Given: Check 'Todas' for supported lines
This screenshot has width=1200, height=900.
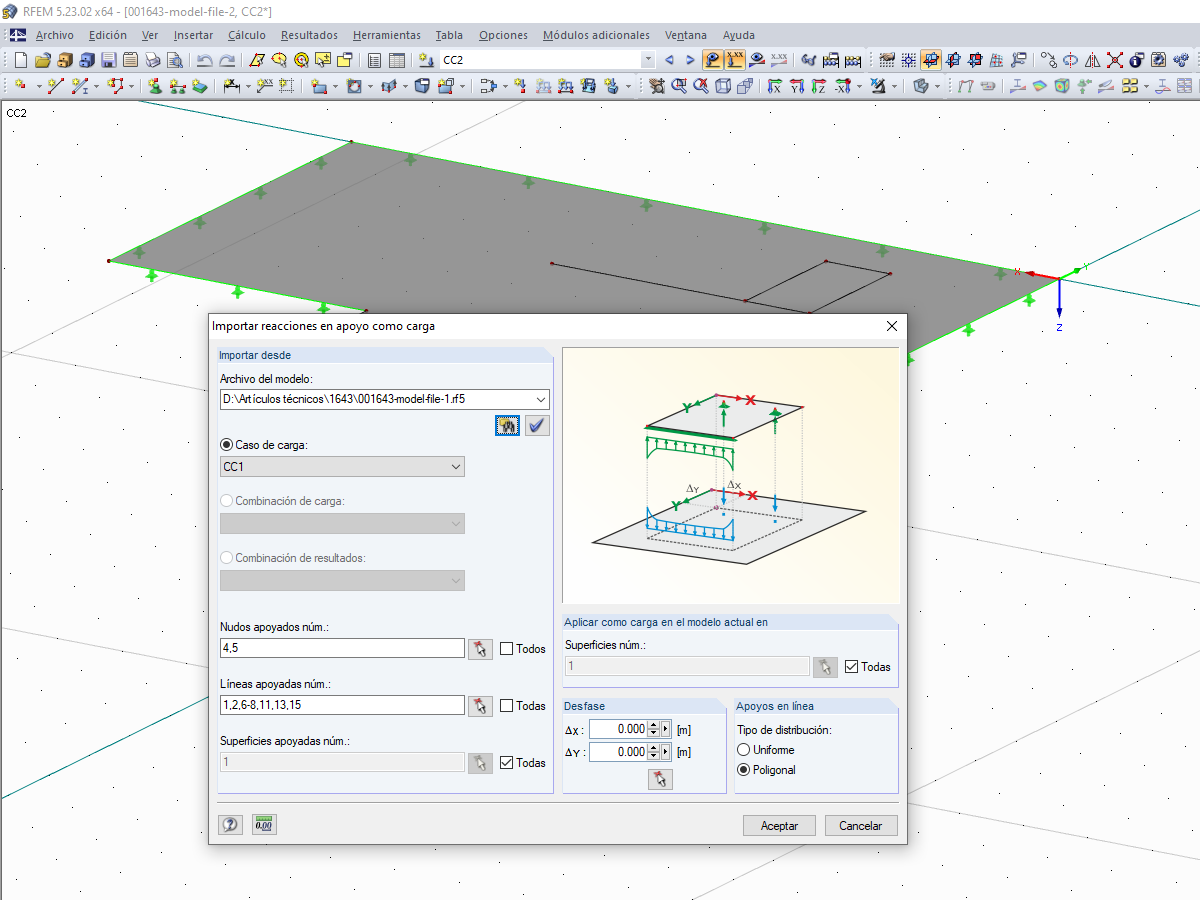Looking at the screenshot, I should [507, 706].
